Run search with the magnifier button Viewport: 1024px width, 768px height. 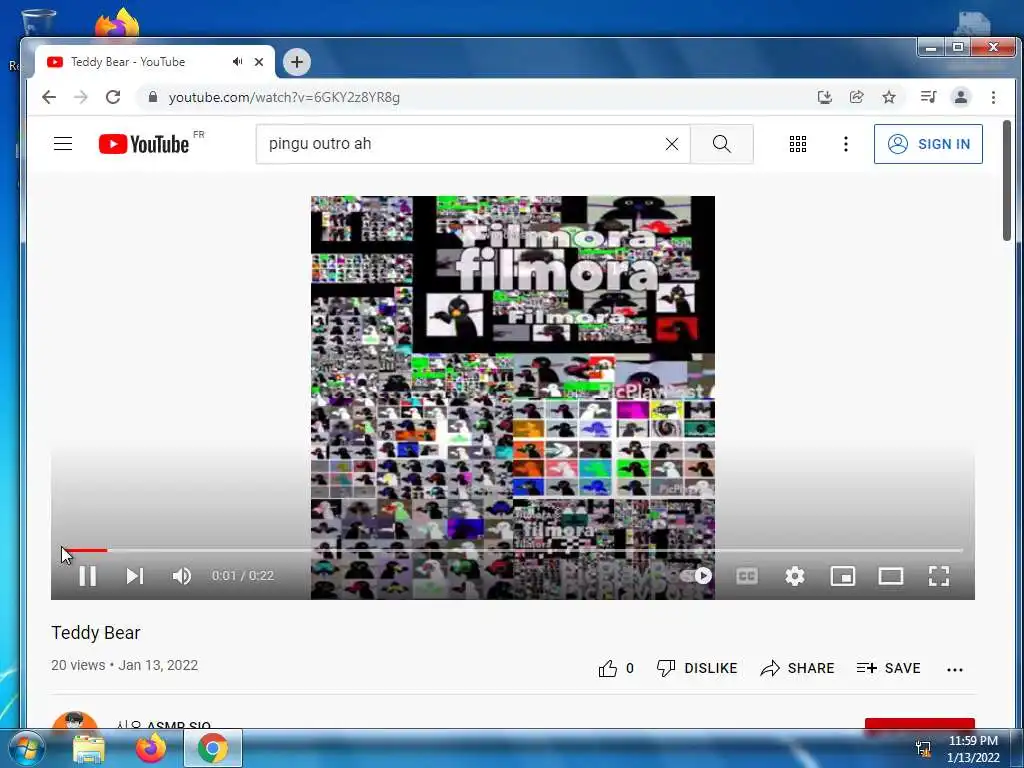pyautogui.click(x=722, y=144)
